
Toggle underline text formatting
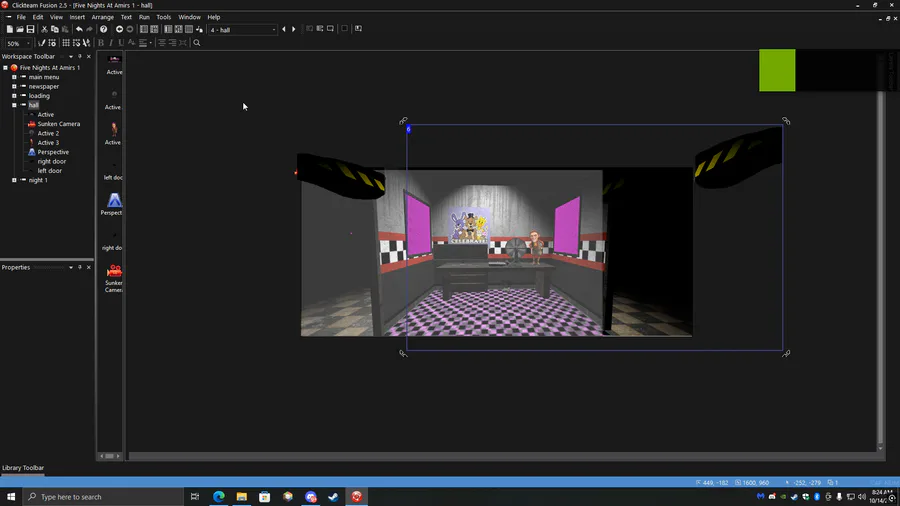[x=121, y=43]
